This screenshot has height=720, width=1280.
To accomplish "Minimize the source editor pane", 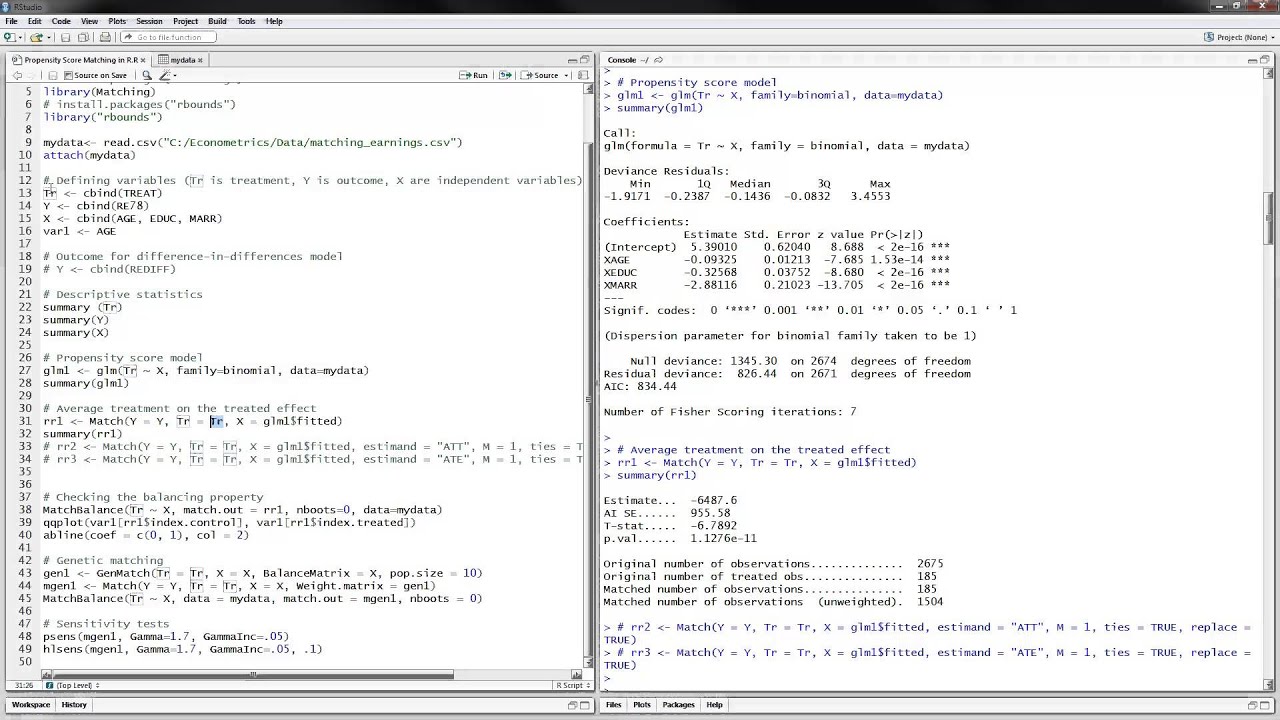I will click(x=572, y=60).
